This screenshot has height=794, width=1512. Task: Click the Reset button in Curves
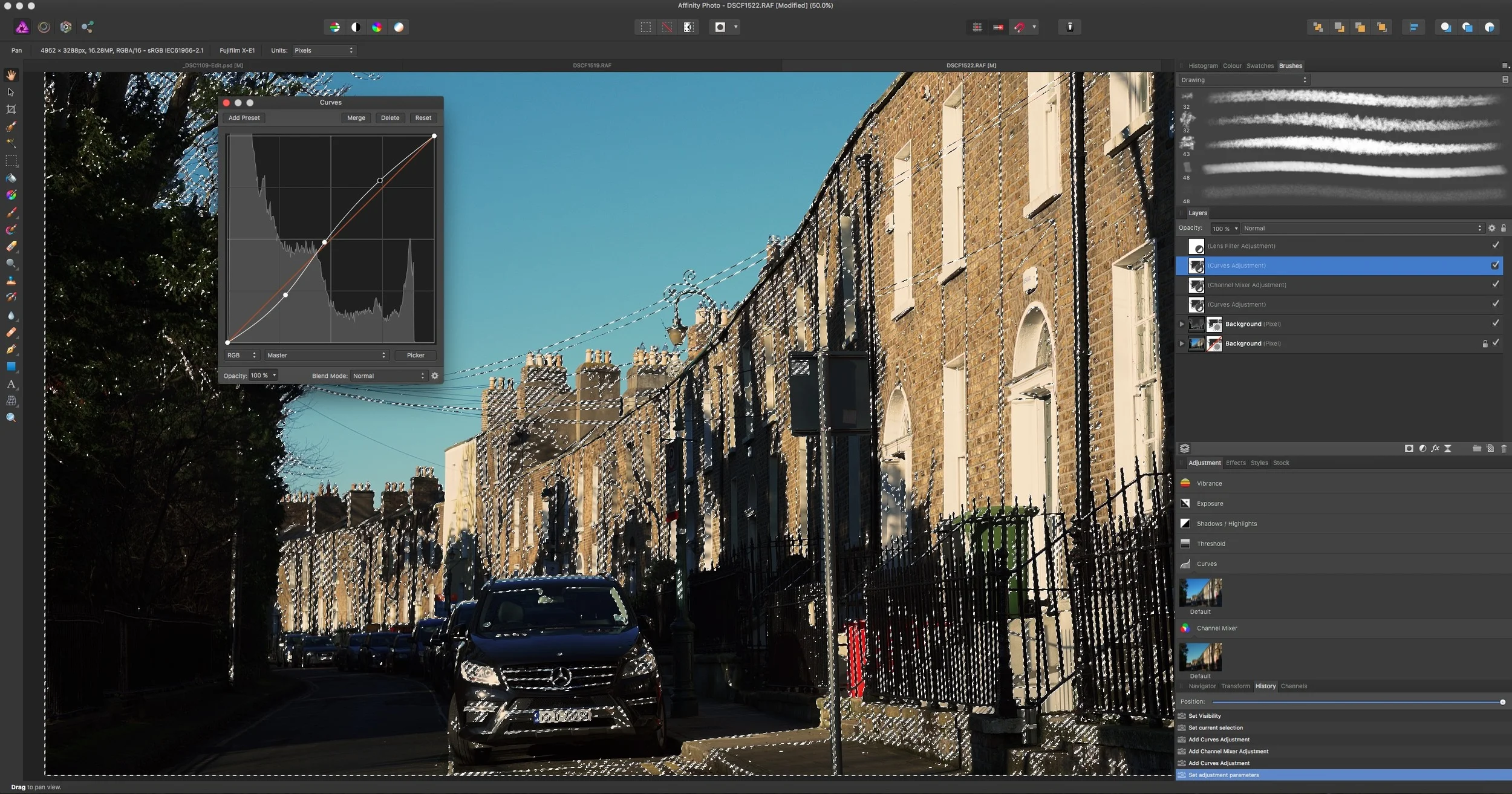pos(423,118)
